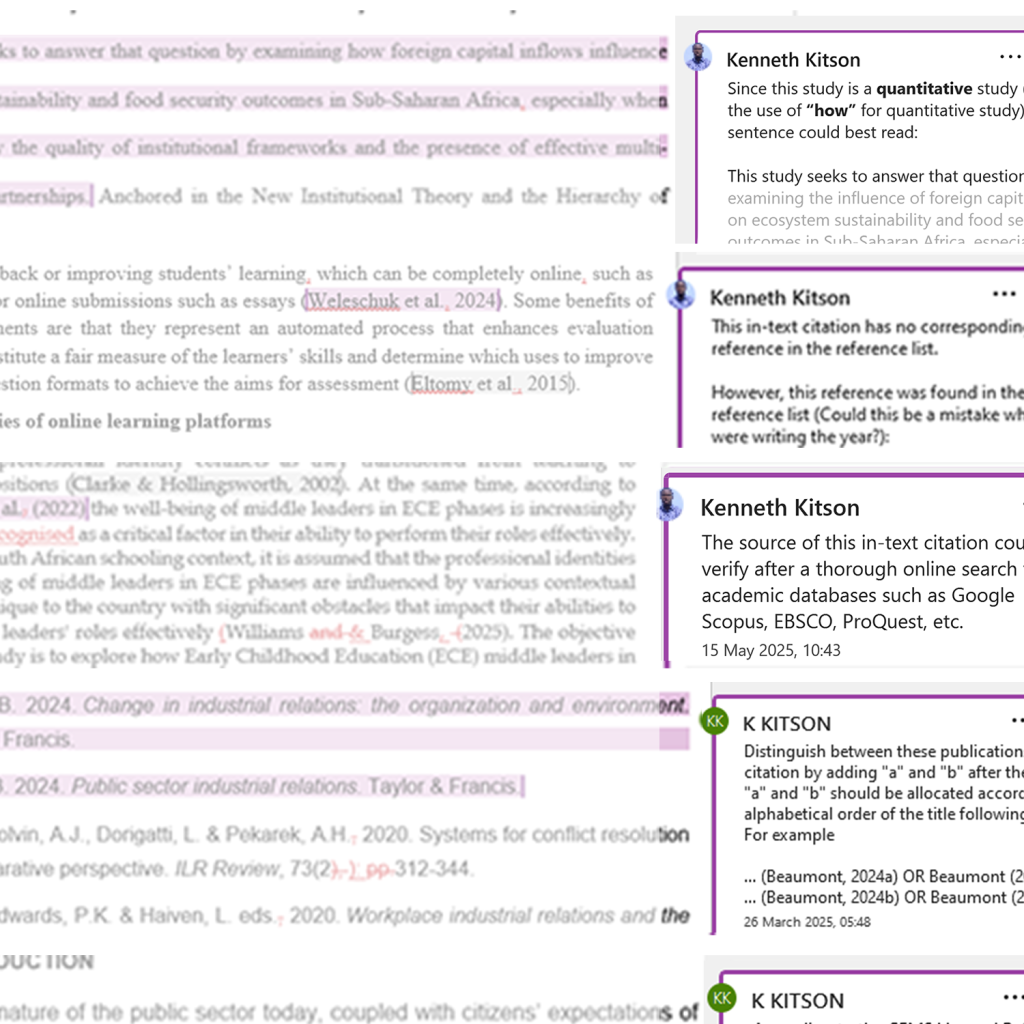Click Kenneth Kitson's avatar on the quantitative study comment
The height and width of the screenshot is (1024, 1024).
(x=698, y=58)
